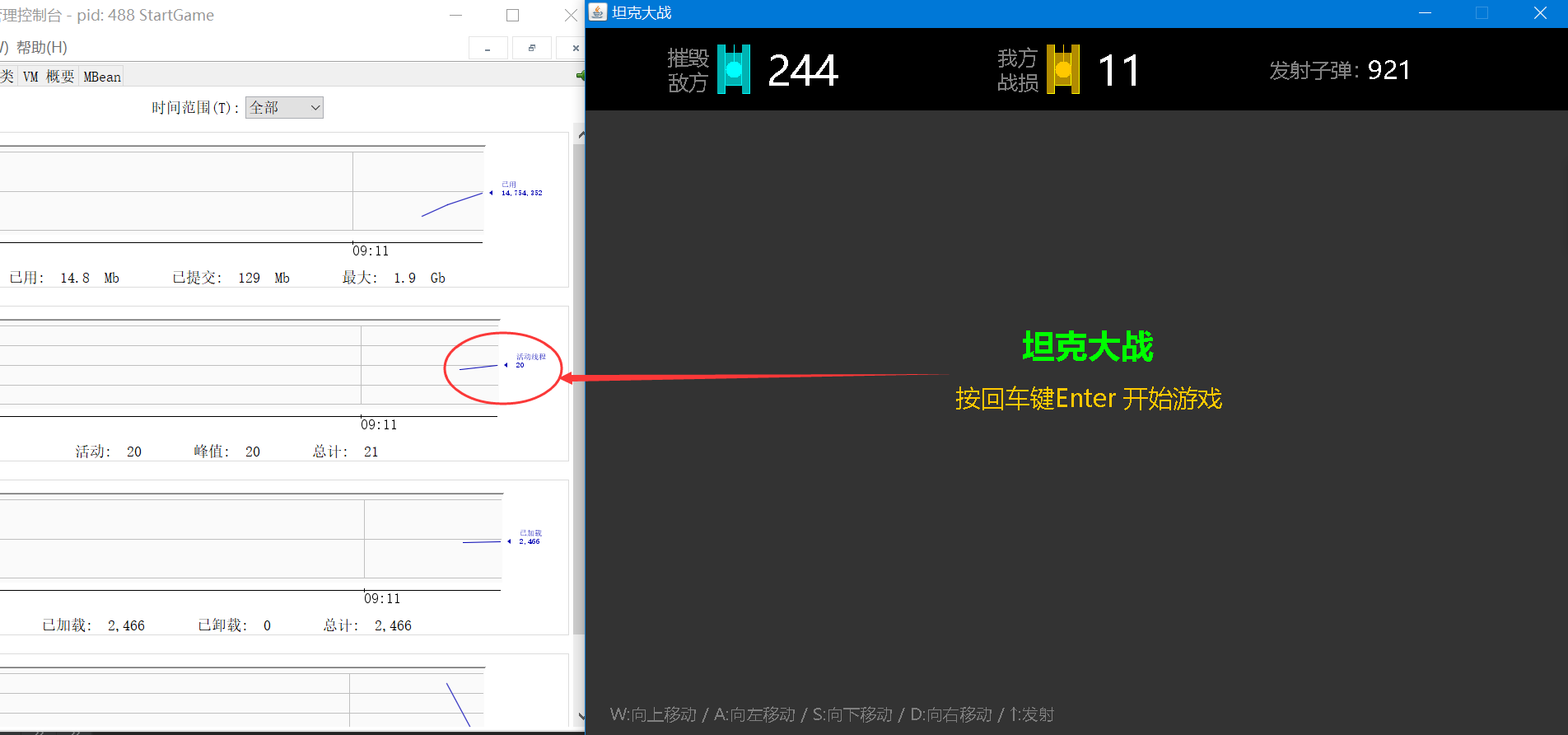The width and height of the screenshot is (1568, 735).
Task: Click the yellow player tank icon
Action: pyautogui.click(x=1062, y=69)
